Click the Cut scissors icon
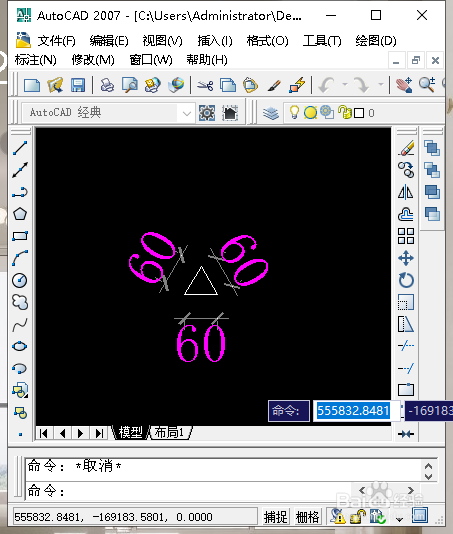The width and height of the screenshot is (453, 534). tap(205, 85)
